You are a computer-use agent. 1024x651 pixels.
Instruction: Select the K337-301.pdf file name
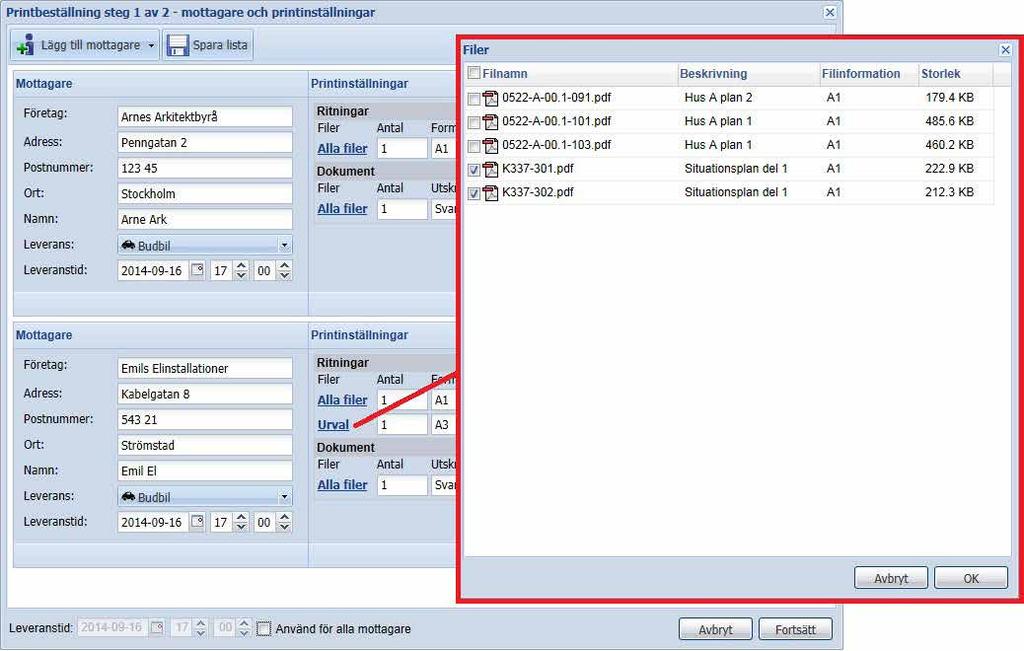[x=537, y=168]
